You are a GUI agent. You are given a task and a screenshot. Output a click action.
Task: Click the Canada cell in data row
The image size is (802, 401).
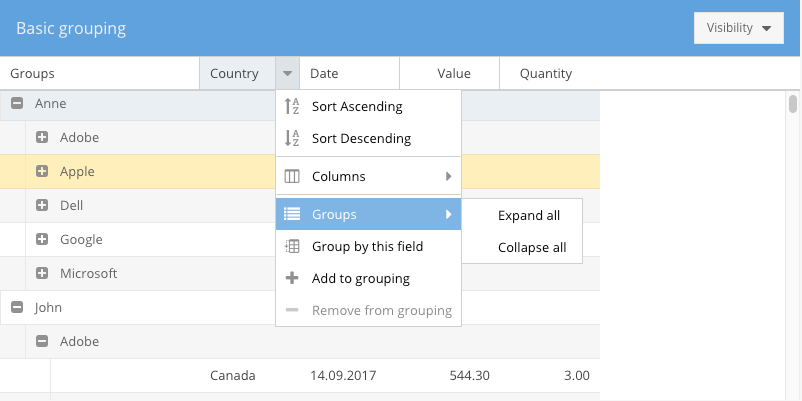tap(232, 376)
